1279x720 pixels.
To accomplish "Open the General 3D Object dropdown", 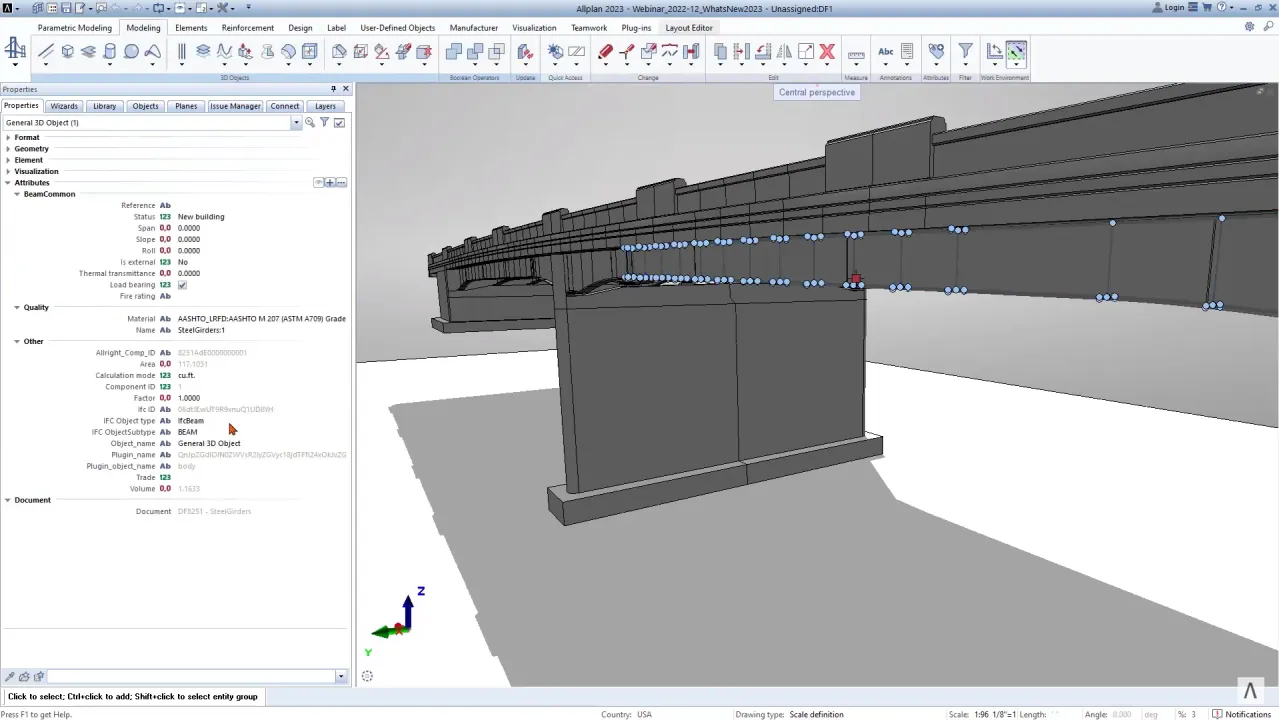I will tap(296, 123).
